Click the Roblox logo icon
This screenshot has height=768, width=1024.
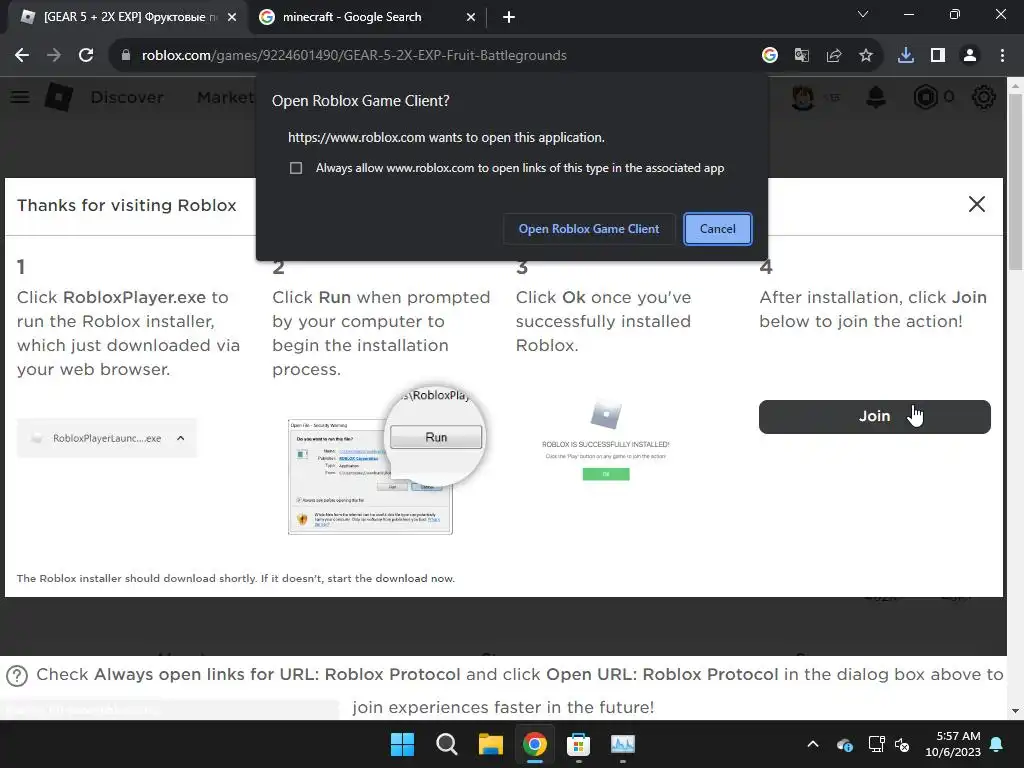click(x=59, y=97)
